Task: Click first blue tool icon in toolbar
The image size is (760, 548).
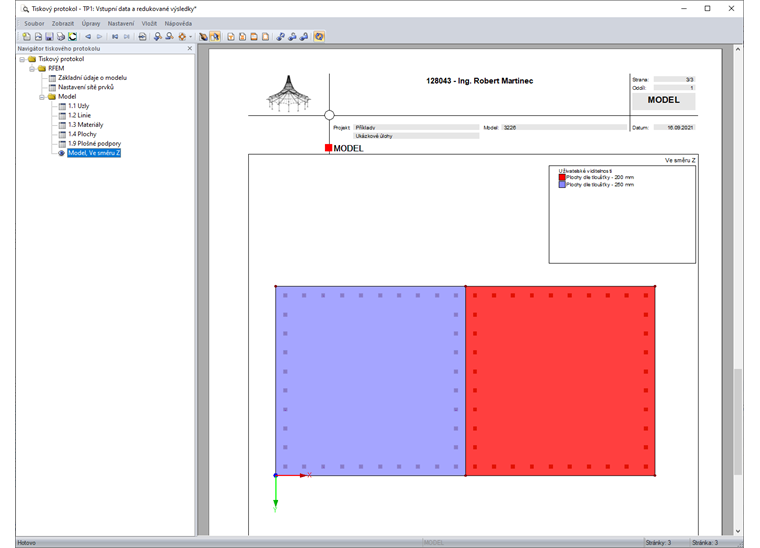Action: (x=280, y=36)
